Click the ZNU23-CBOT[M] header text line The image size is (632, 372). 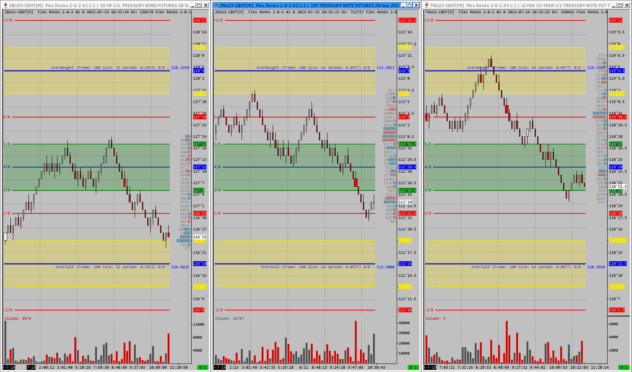pos(305,12)
